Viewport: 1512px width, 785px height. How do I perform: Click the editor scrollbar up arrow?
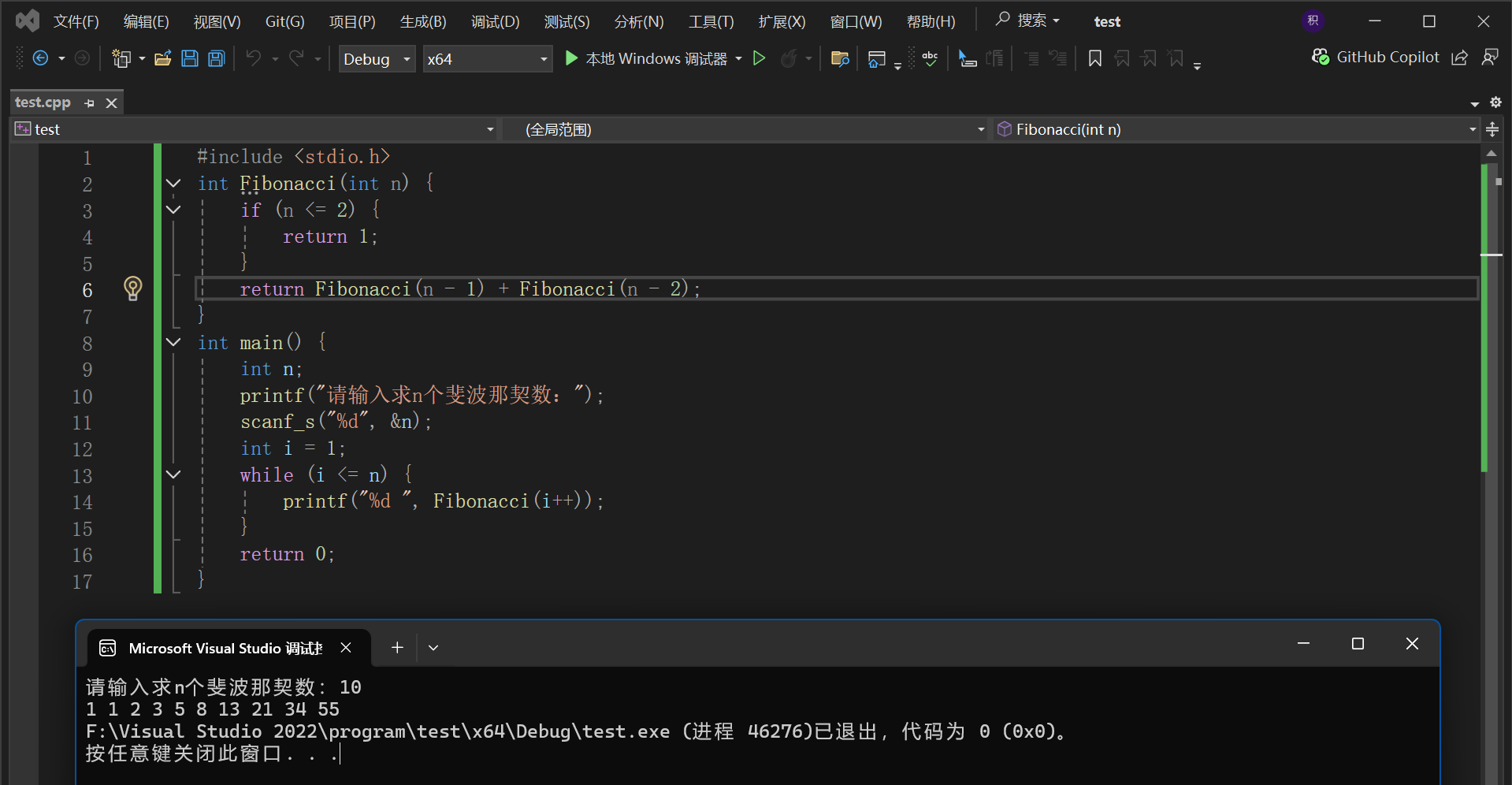tap(1492, 153)
